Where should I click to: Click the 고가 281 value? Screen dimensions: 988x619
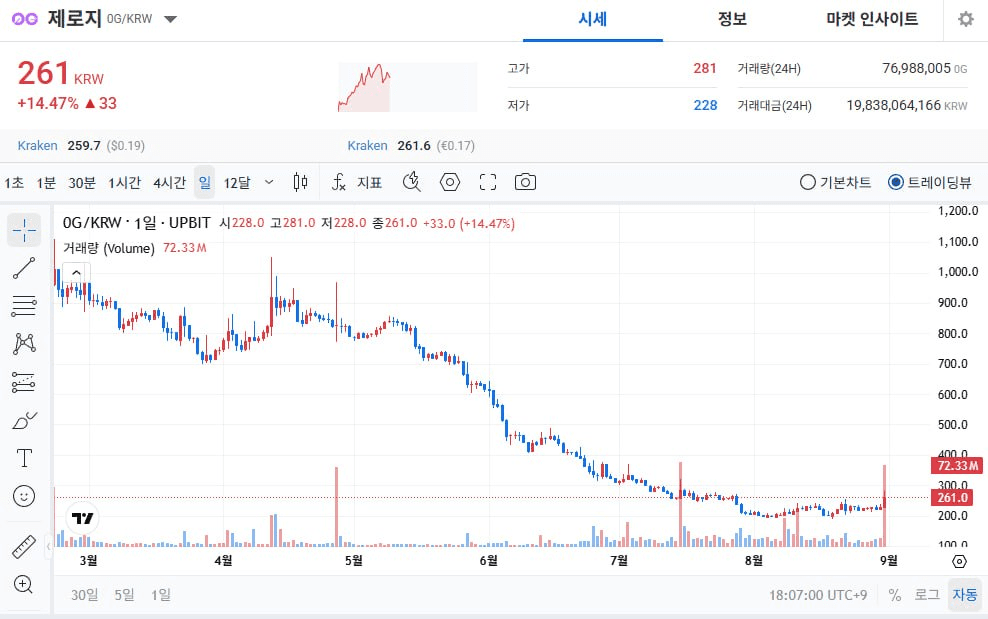704,68
